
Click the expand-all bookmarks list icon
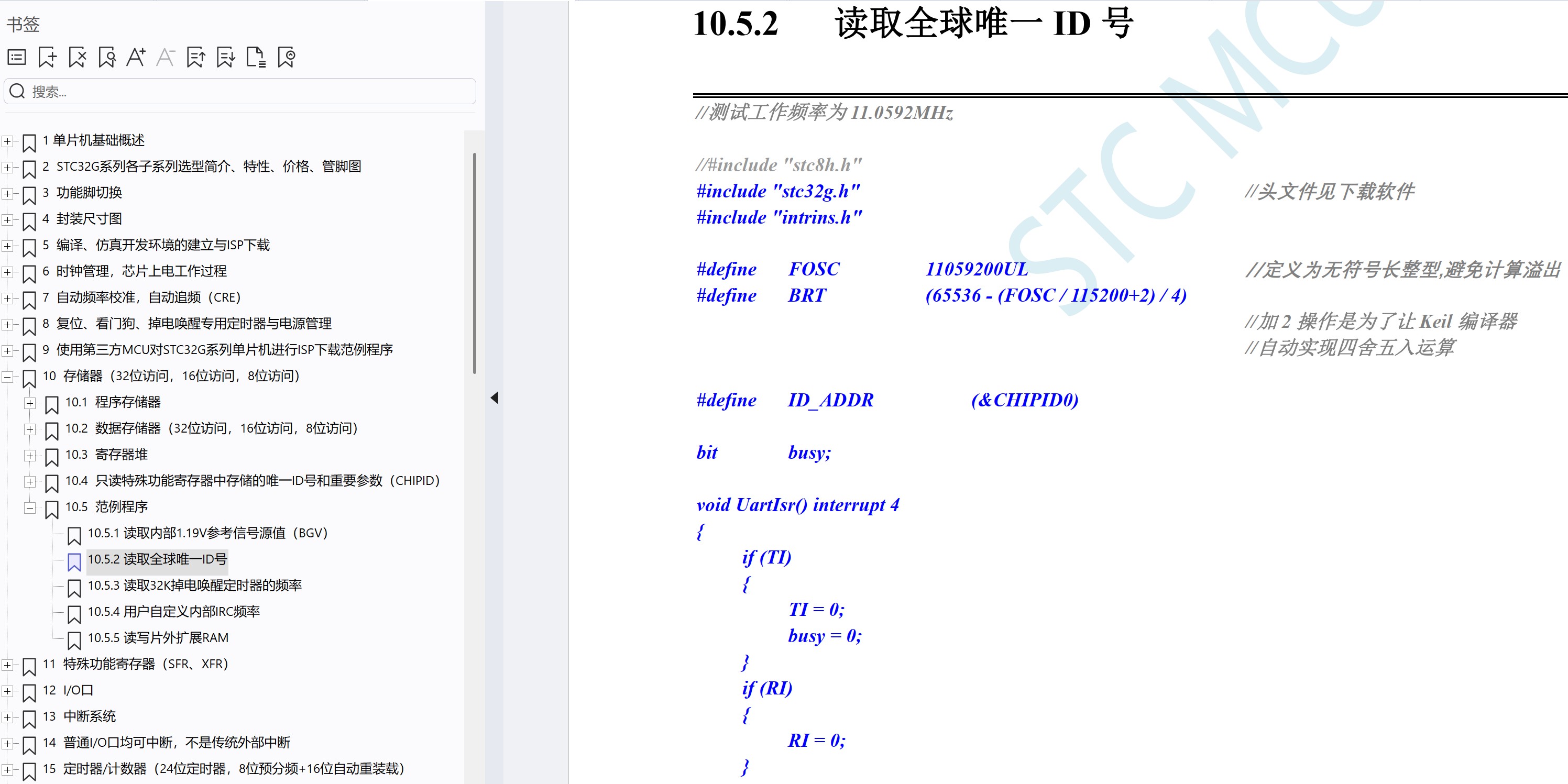16,58
